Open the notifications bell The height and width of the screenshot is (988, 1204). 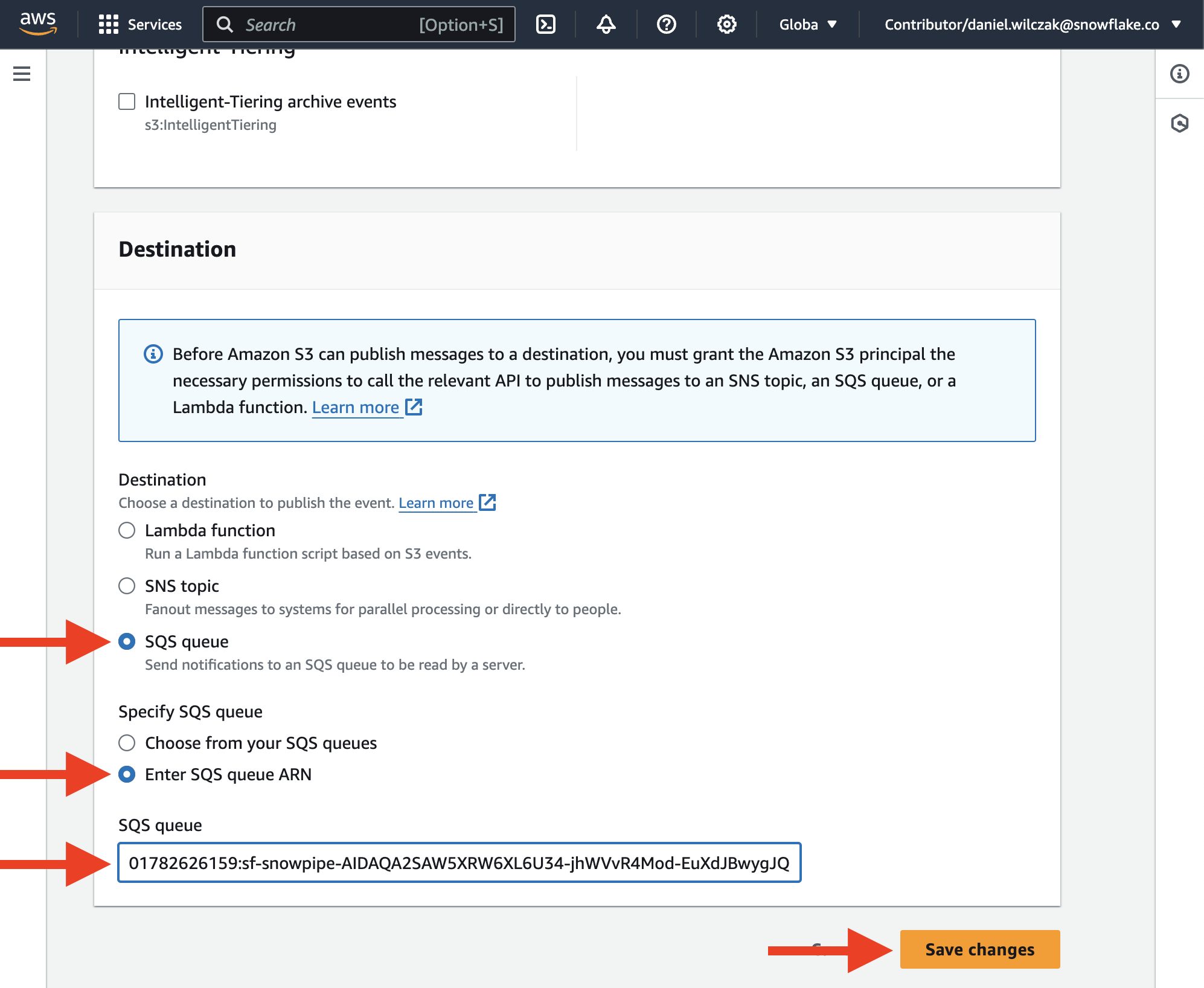606,24
